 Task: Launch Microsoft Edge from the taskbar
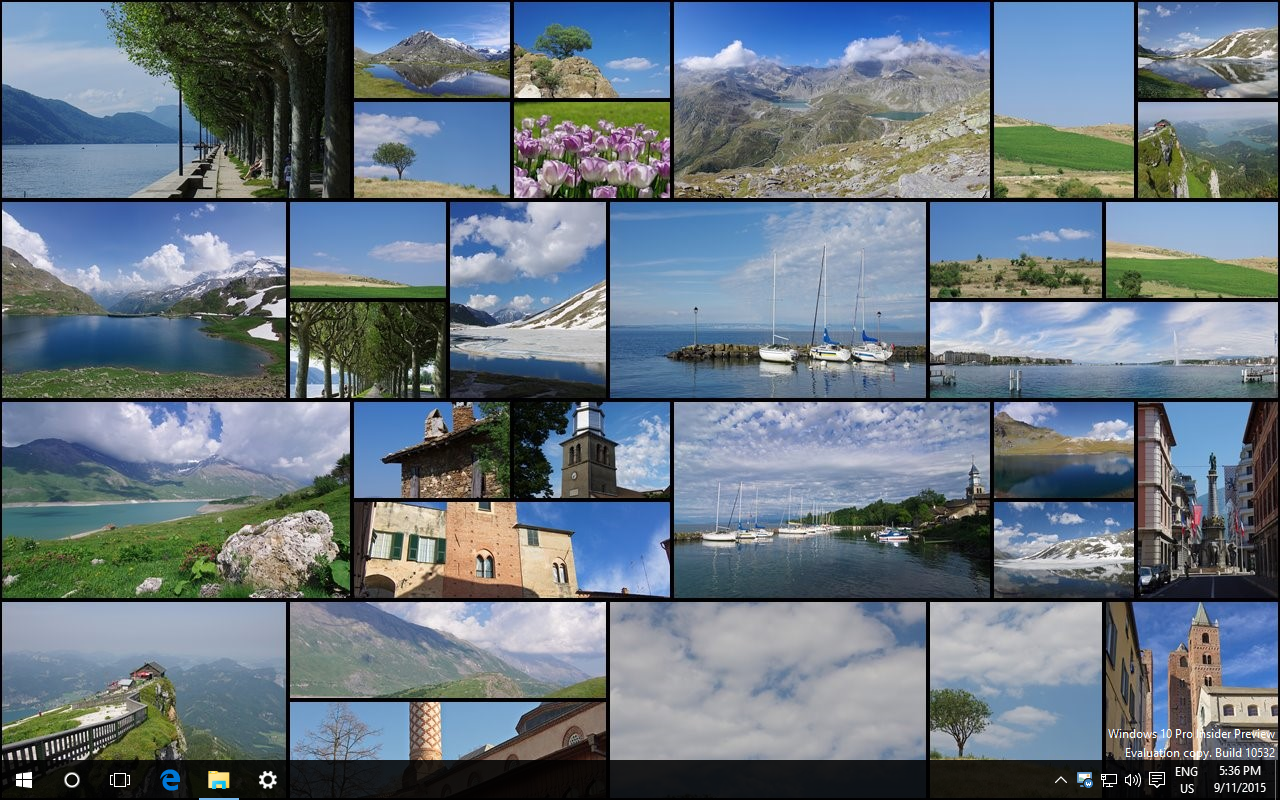169,780
